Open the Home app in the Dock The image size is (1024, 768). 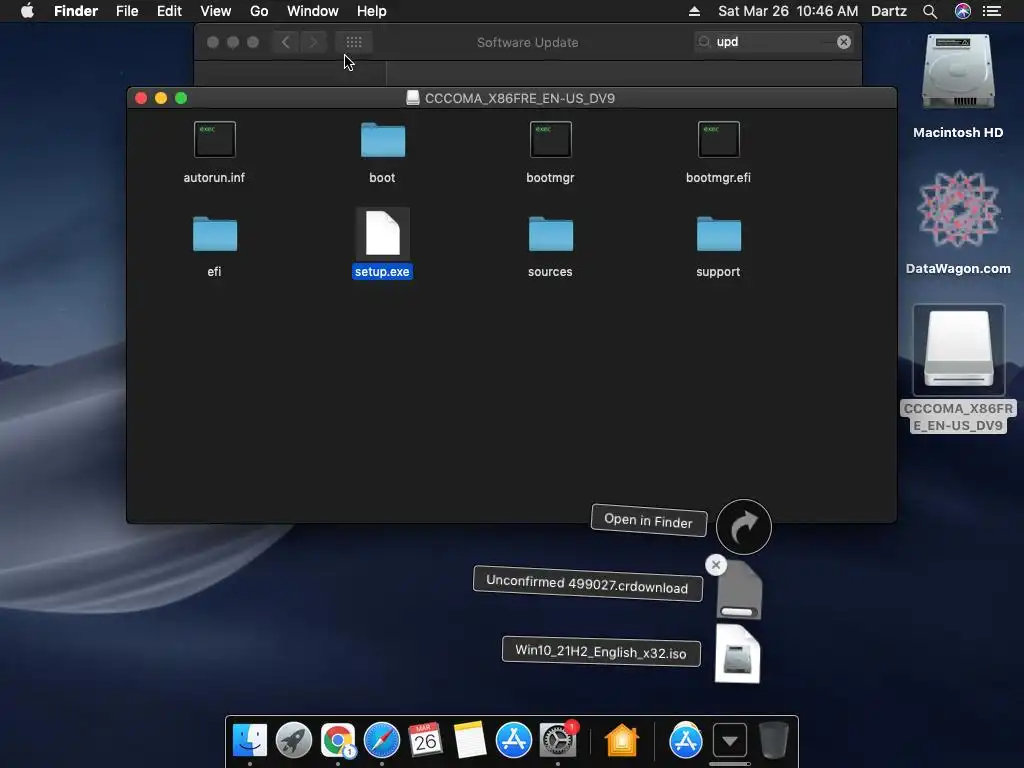[x=621, y=740]
